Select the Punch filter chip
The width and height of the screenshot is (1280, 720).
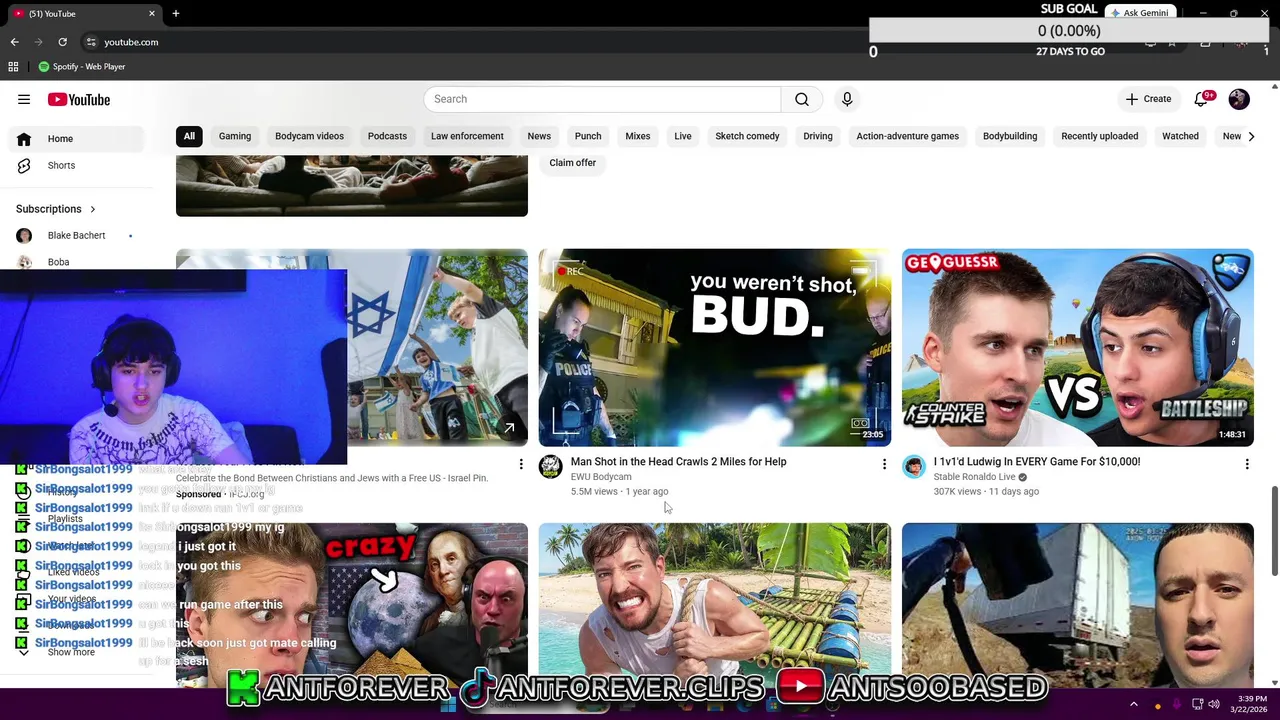tap(588, 136)
